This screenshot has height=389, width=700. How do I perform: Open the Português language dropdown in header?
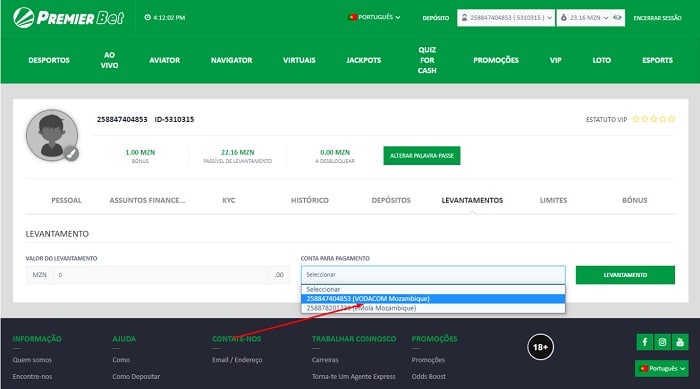[374, 17]
